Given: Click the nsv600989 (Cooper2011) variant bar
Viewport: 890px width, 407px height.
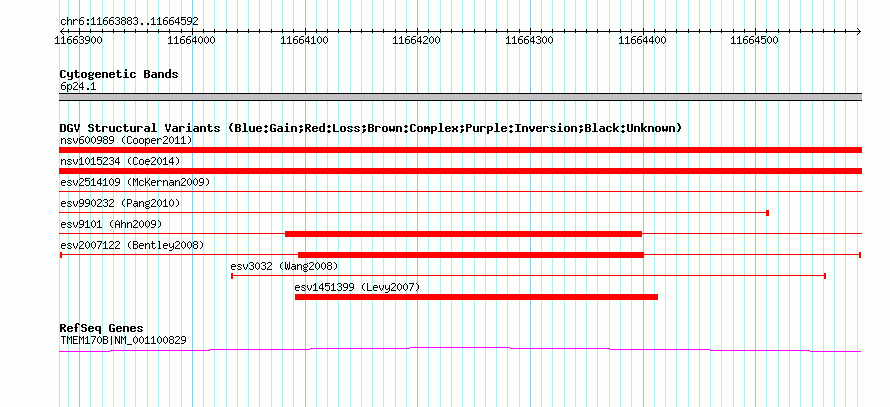Looking at the screenshot, I should (x=460, y=150).
